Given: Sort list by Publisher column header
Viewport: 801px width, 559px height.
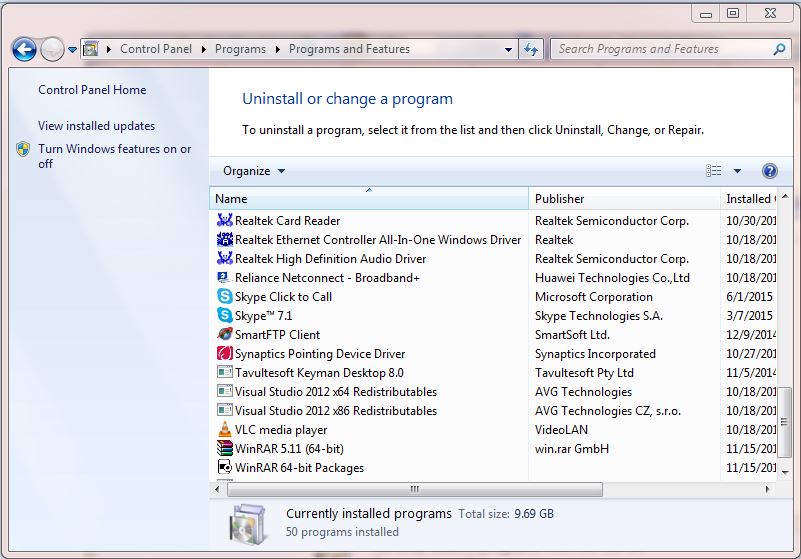Looking at the screenshot, I should click(x=560, y=199).
